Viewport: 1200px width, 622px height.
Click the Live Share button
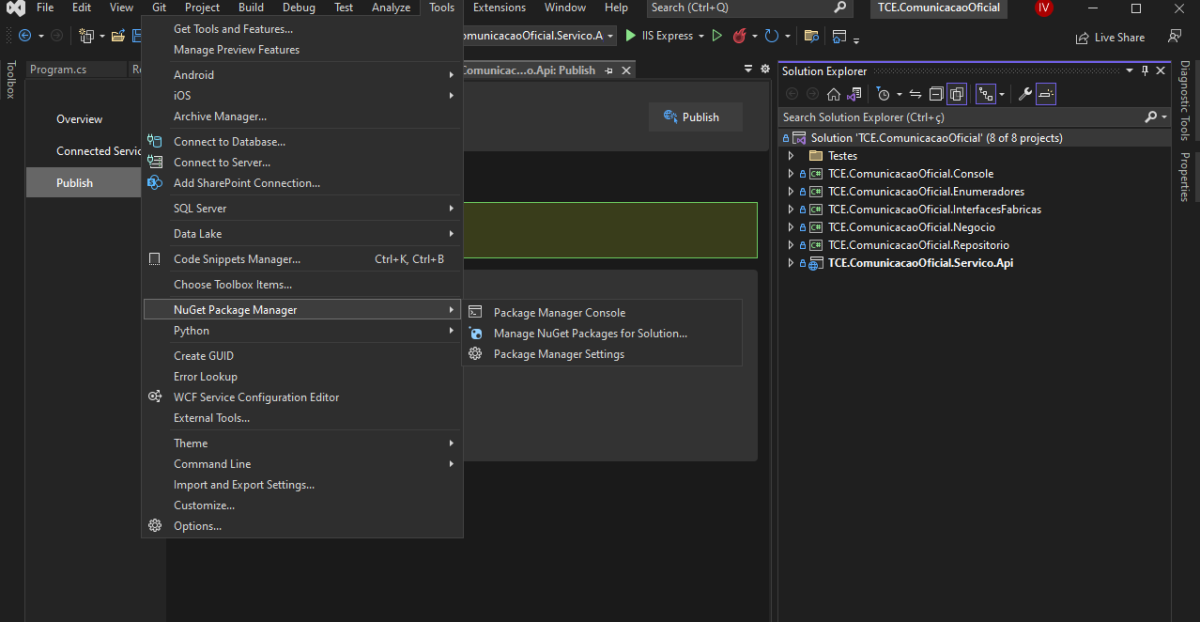[1110, 37]
